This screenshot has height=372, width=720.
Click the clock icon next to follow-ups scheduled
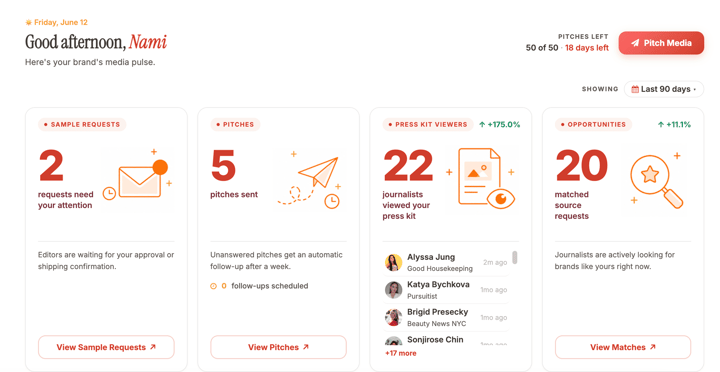click(x=213, y=286)
